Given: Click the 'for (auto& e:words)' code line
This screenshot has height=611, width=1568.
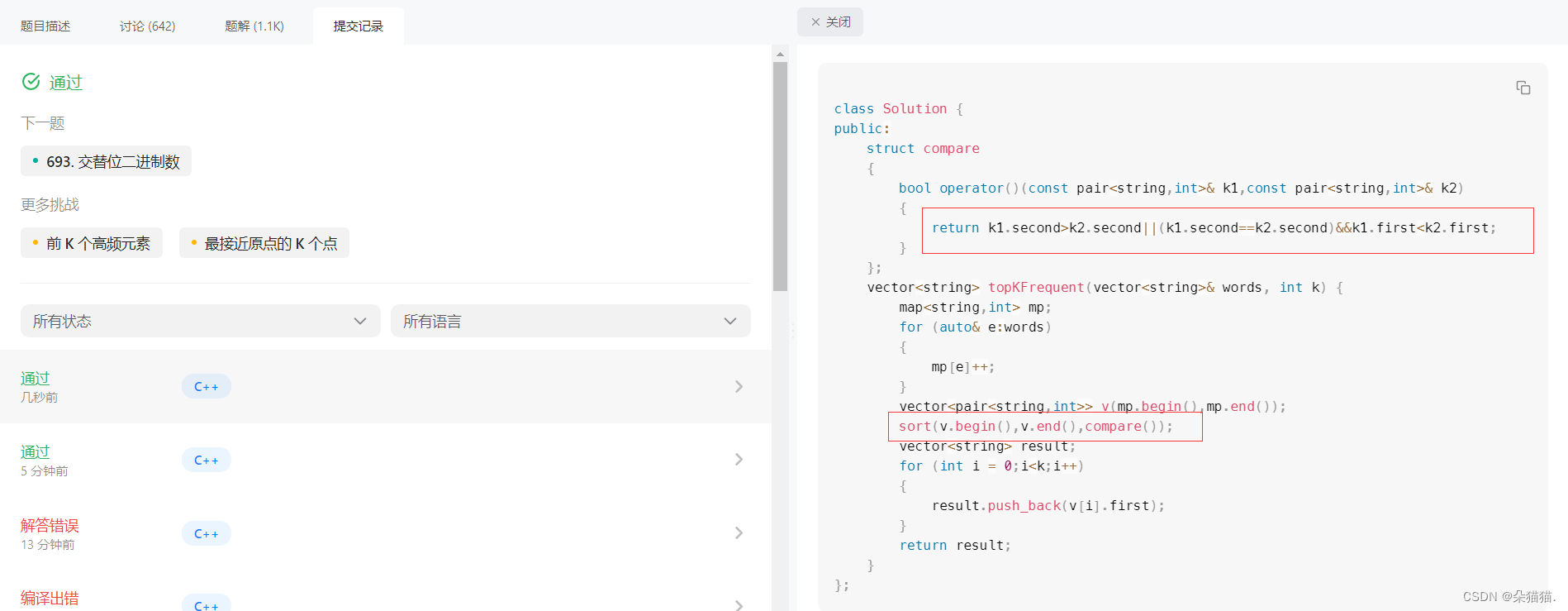Looking at the screenshot, I should tap(975, 327).
